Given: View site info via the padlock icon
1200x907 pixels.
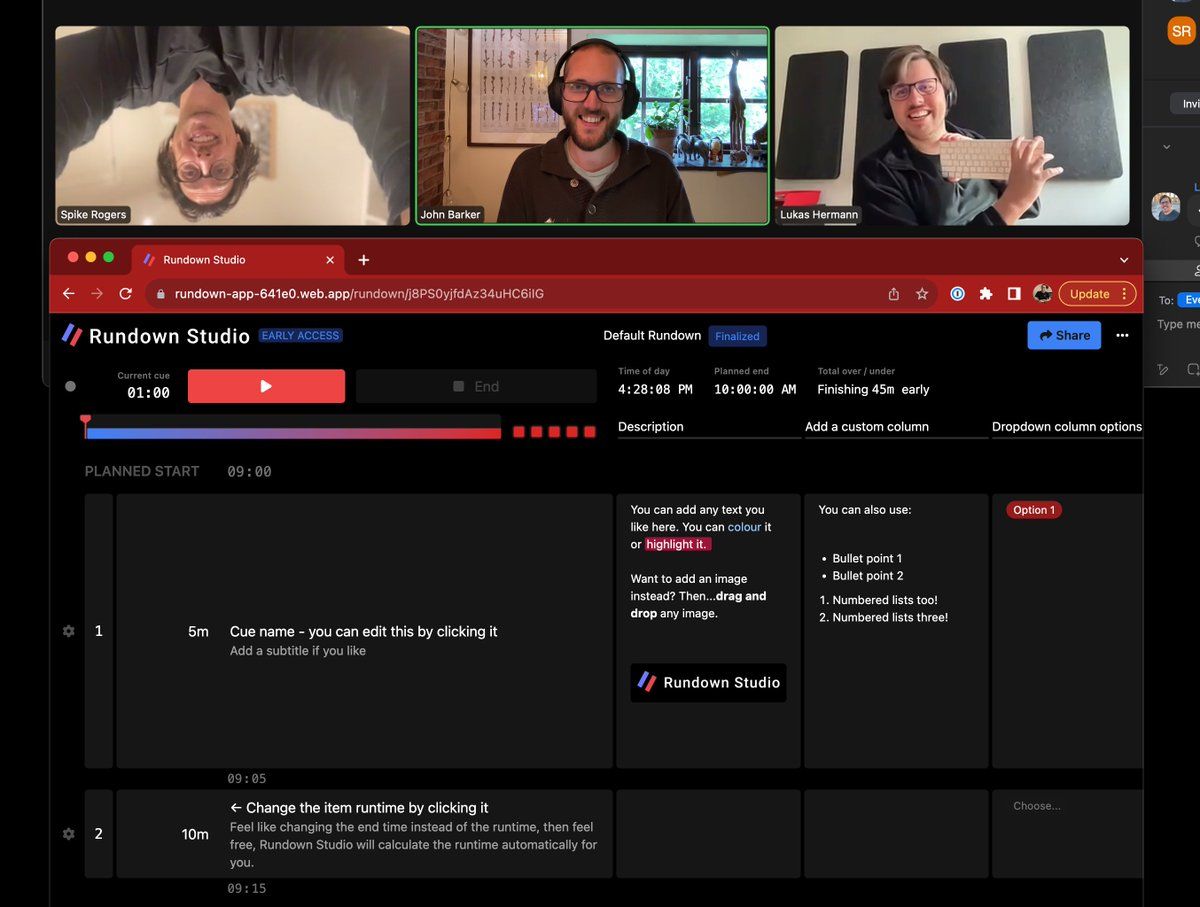Looking at the screenshot, I should click(161, 294).
